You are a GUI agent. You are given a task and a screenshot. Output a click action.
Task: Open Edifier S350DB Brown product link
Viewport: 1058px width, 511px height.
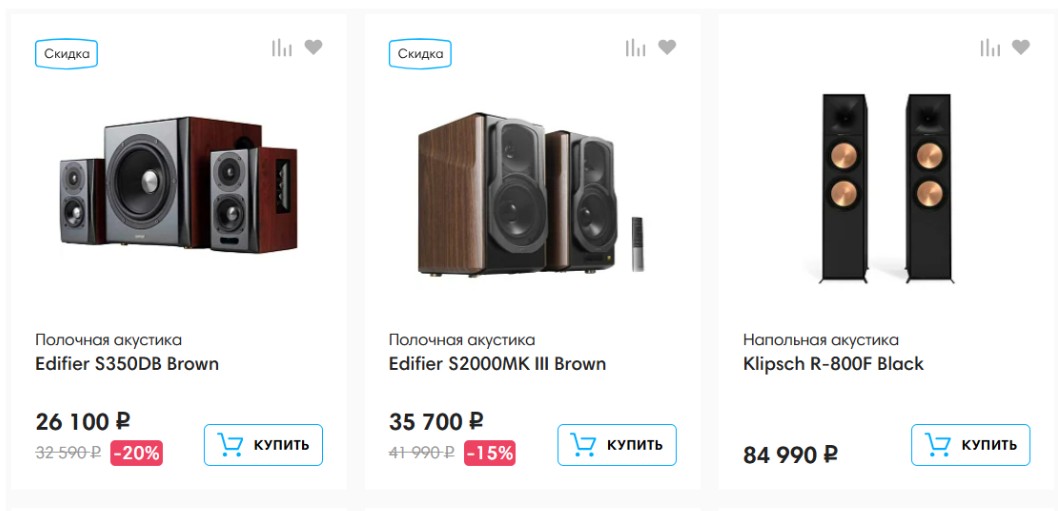[x=127, y=364]
